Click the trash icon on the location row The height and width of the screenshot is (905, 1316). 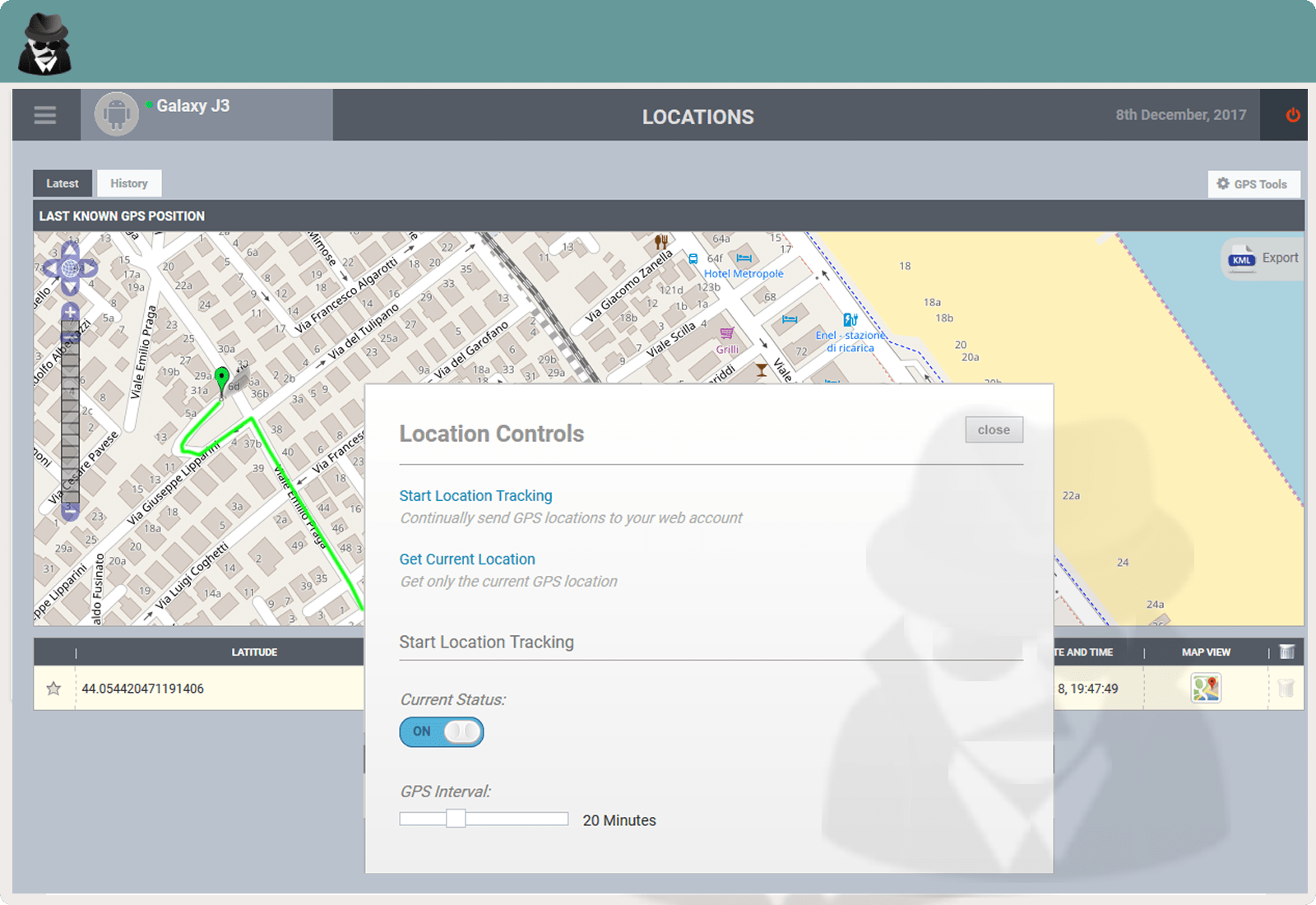pyautogui.click(x=1286, y=689)
